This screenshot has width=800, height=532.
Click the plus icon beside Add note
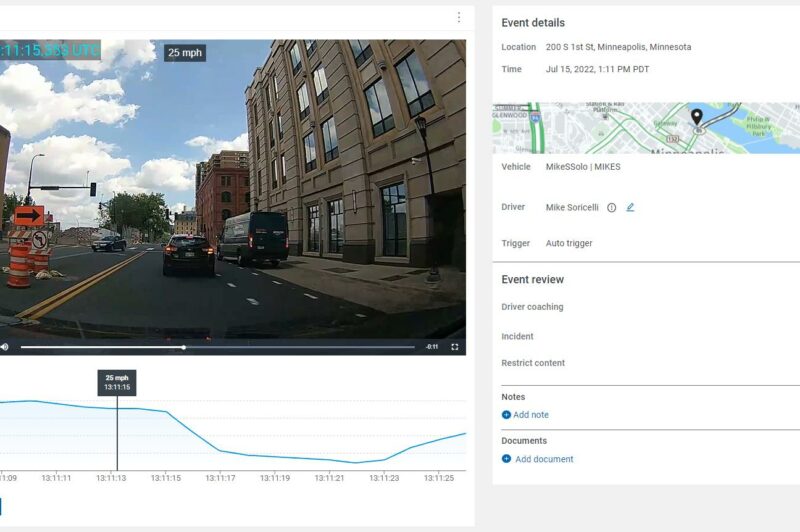(x=506, y=415)
